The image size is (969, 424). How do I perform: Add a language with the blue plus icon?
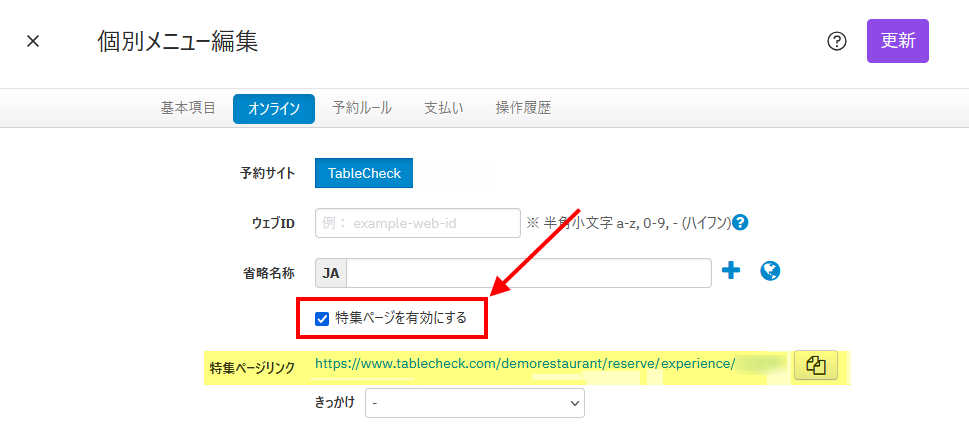(731, 271)
